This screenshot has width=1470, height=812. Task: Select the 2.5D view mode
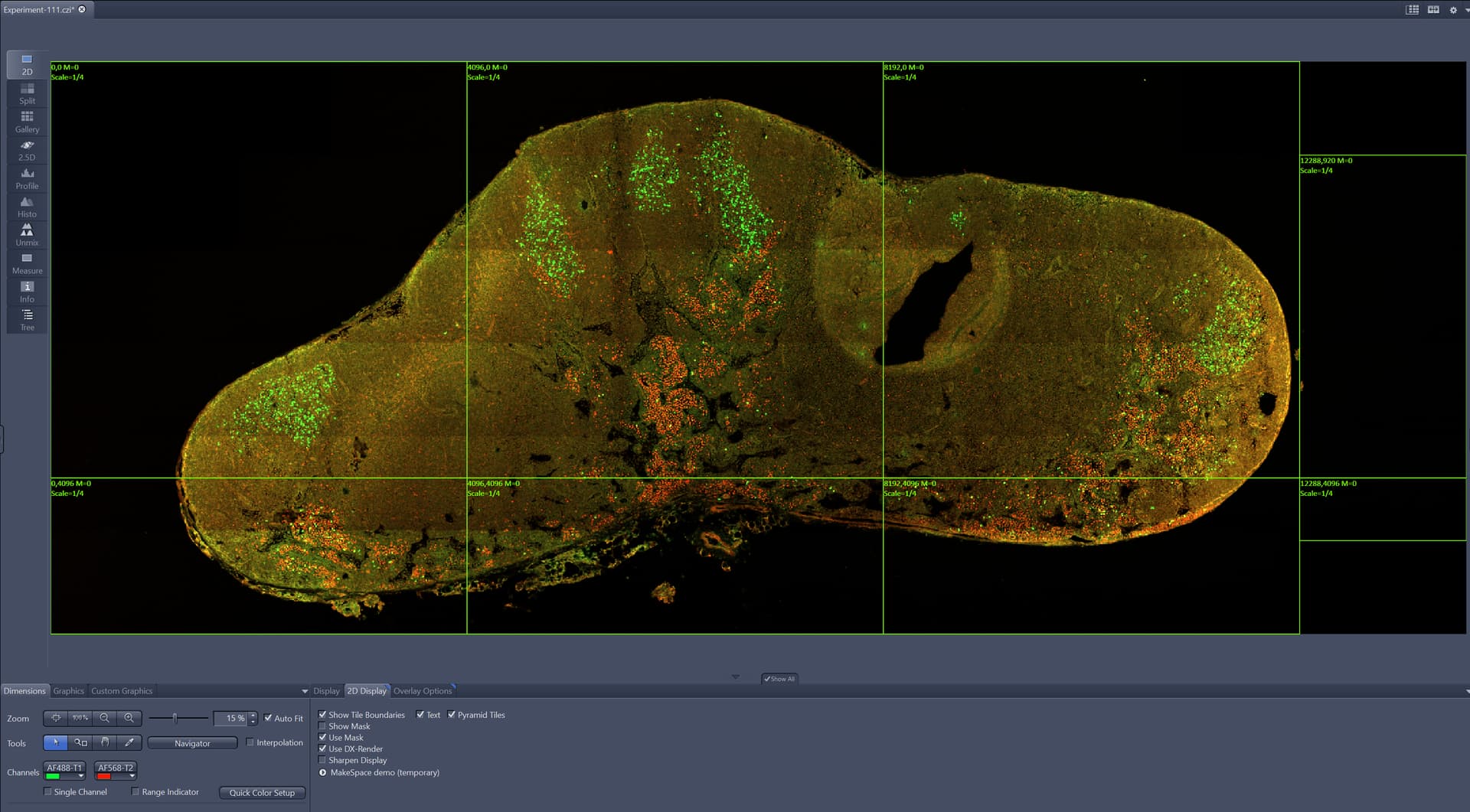[x=26, y=150]
